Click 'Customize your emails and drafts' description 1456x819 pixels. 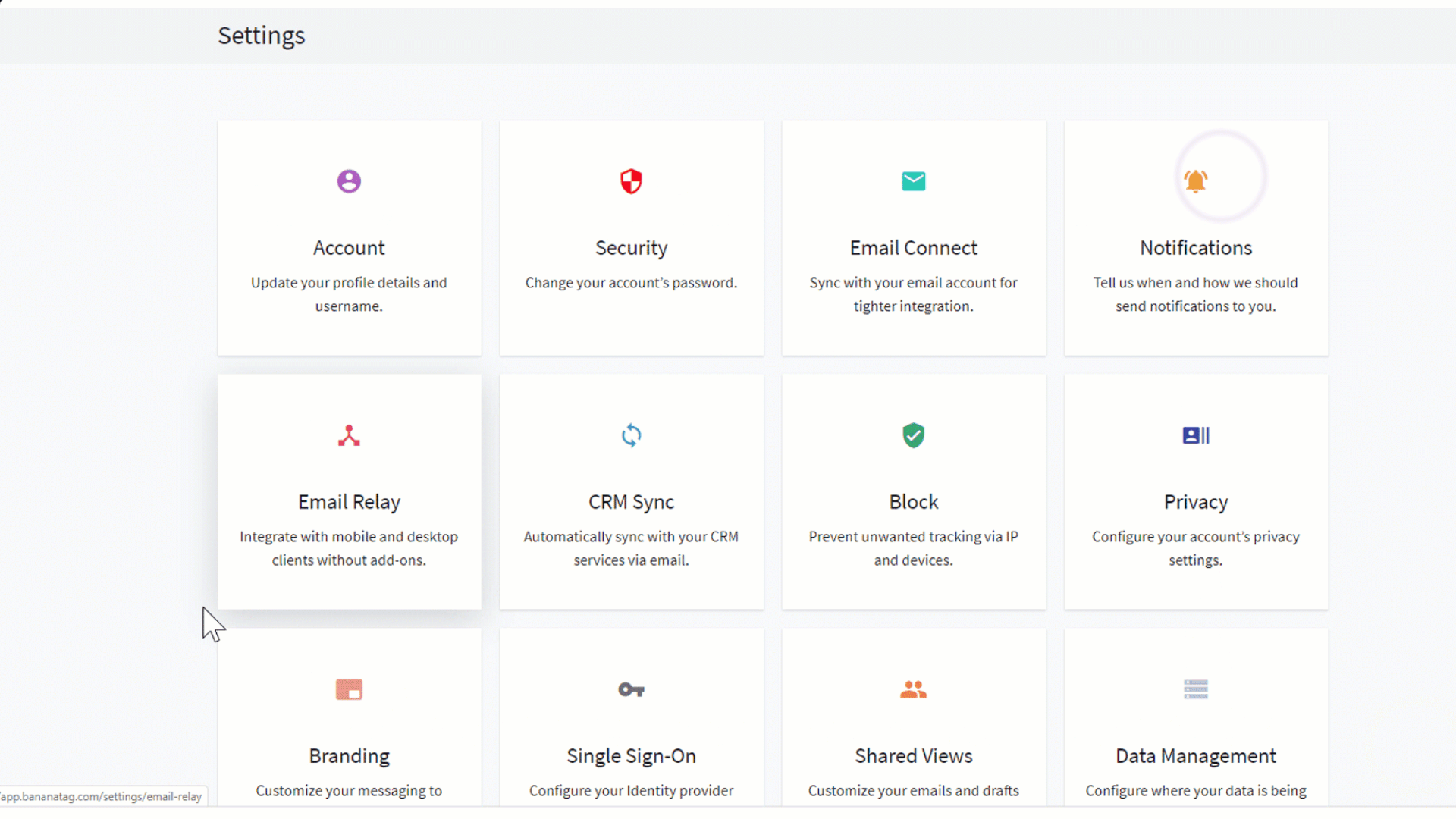(913, 791)
